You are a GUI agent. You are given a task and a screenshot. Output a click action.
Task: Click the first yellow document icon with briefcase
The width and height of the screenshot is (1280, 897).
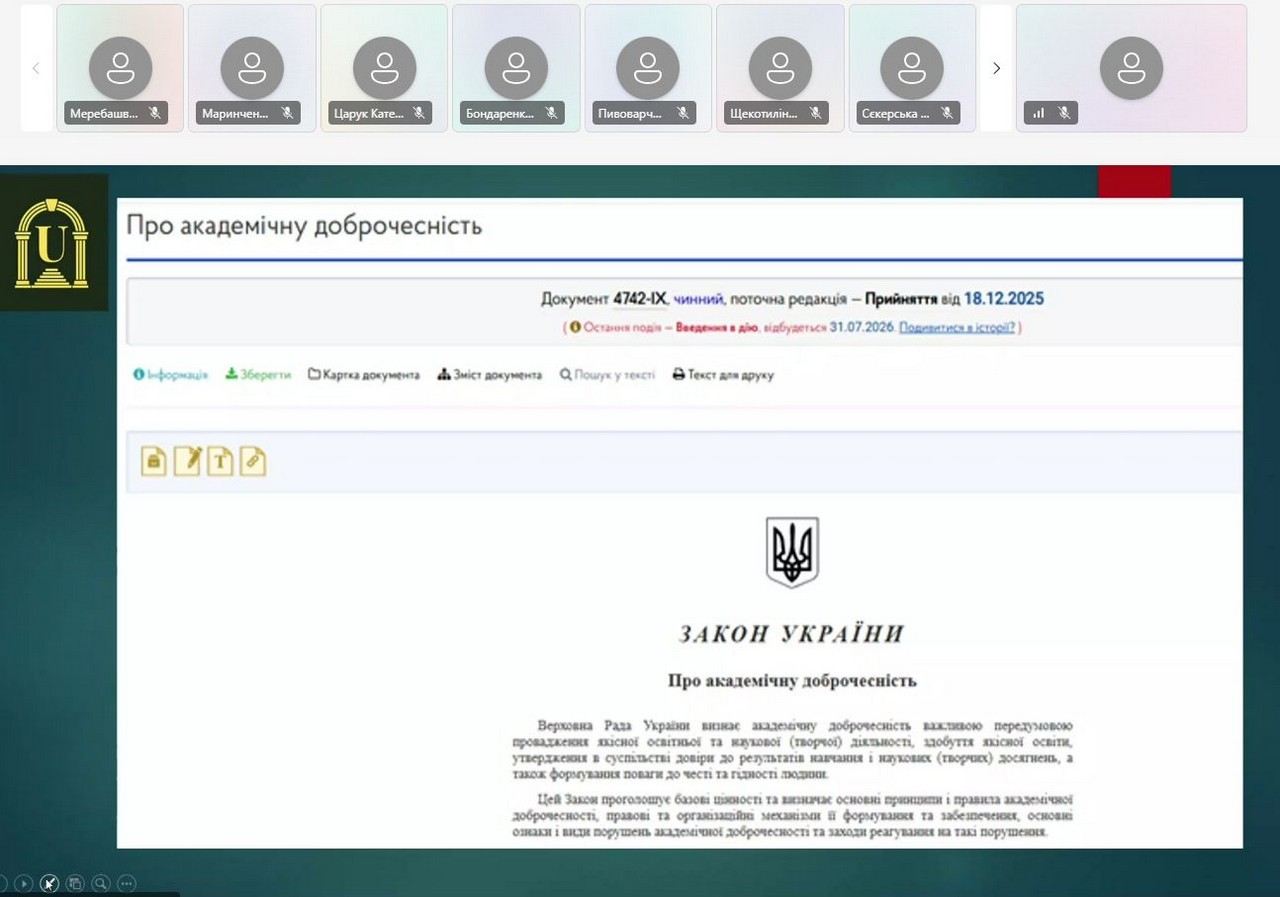coord(154,461)
